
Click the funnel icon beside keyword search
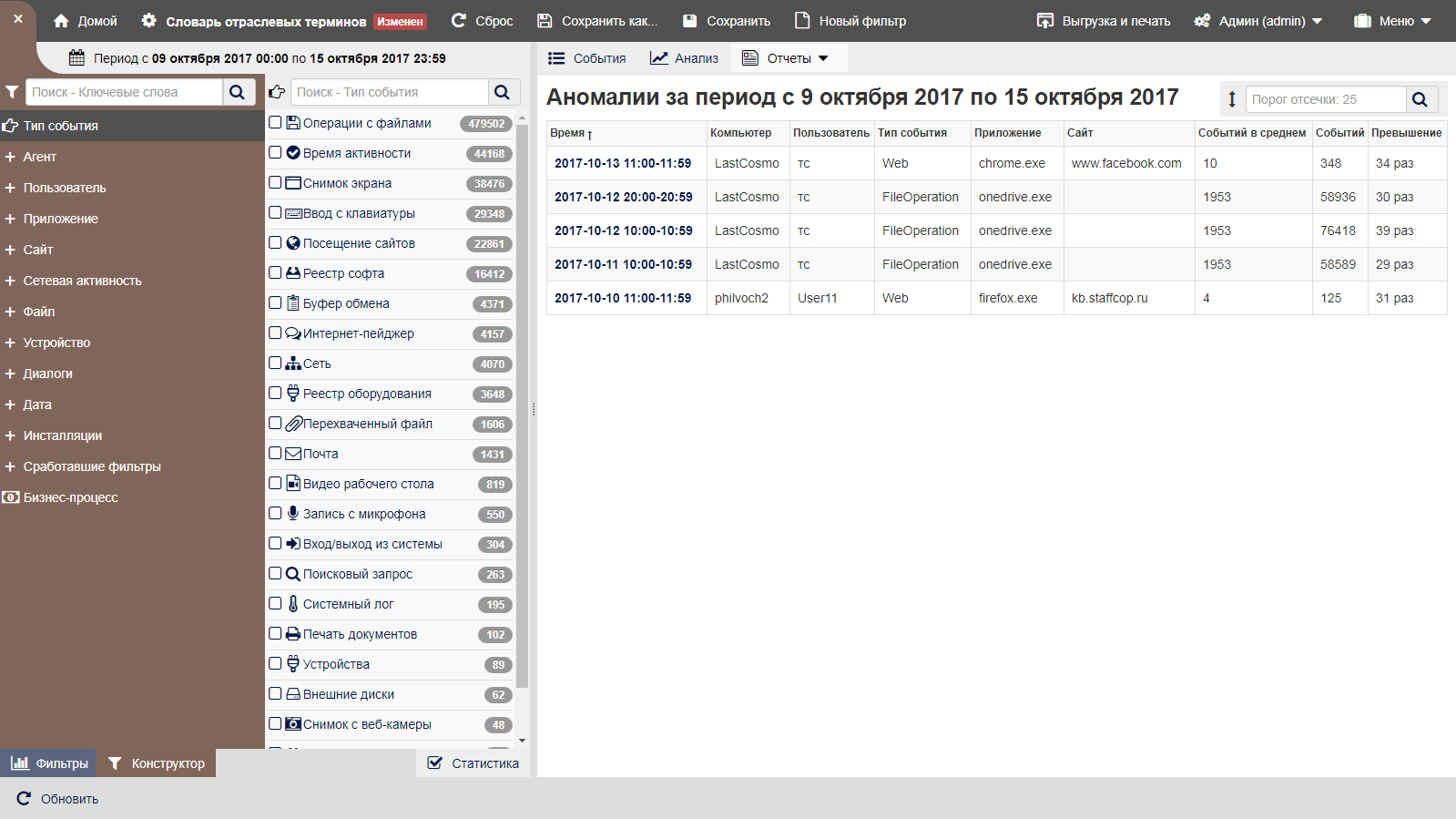point(12,92)
